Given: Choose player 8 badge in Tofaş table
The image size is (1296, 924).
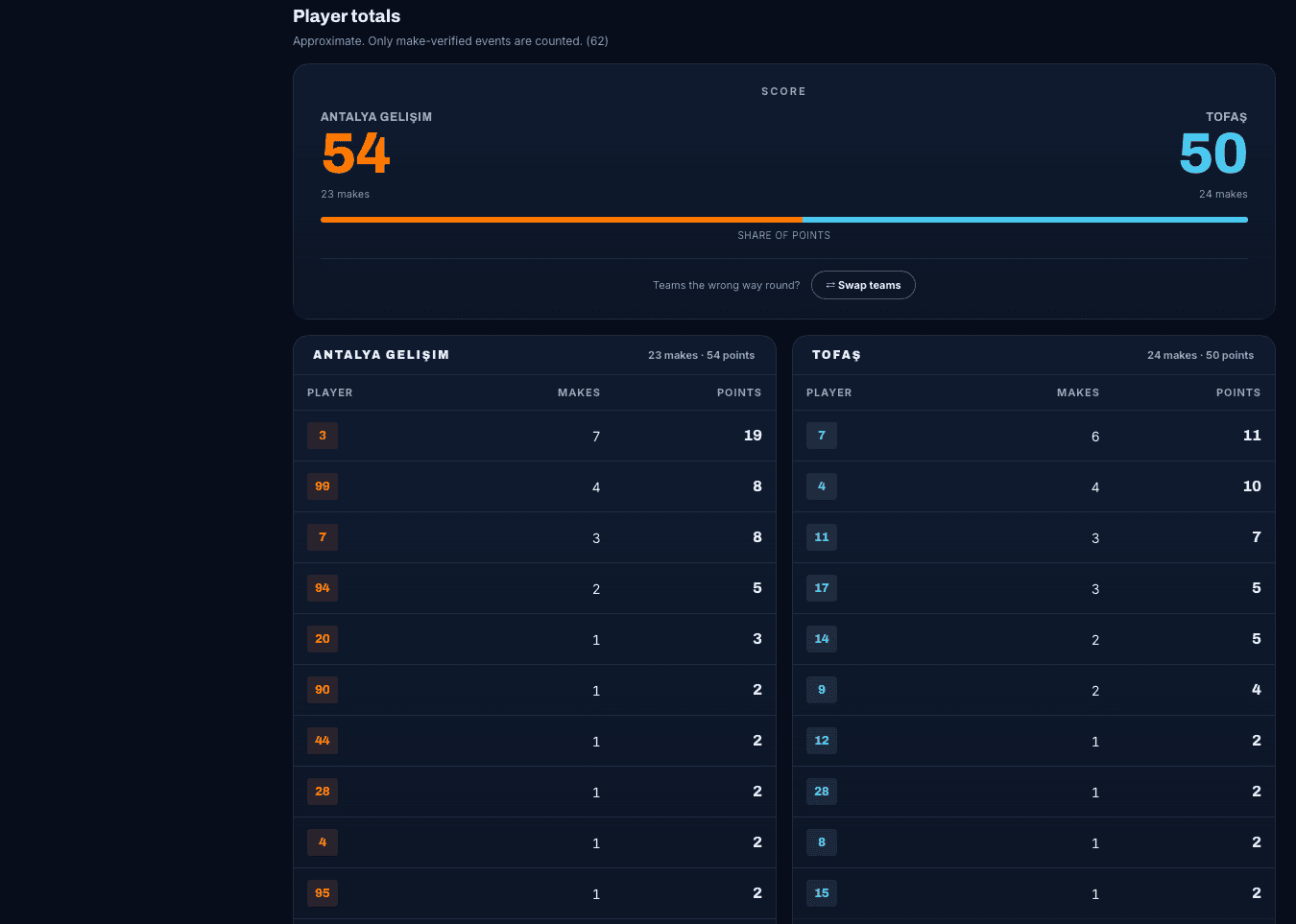Looking at the screenshot, I should point(822,842).
